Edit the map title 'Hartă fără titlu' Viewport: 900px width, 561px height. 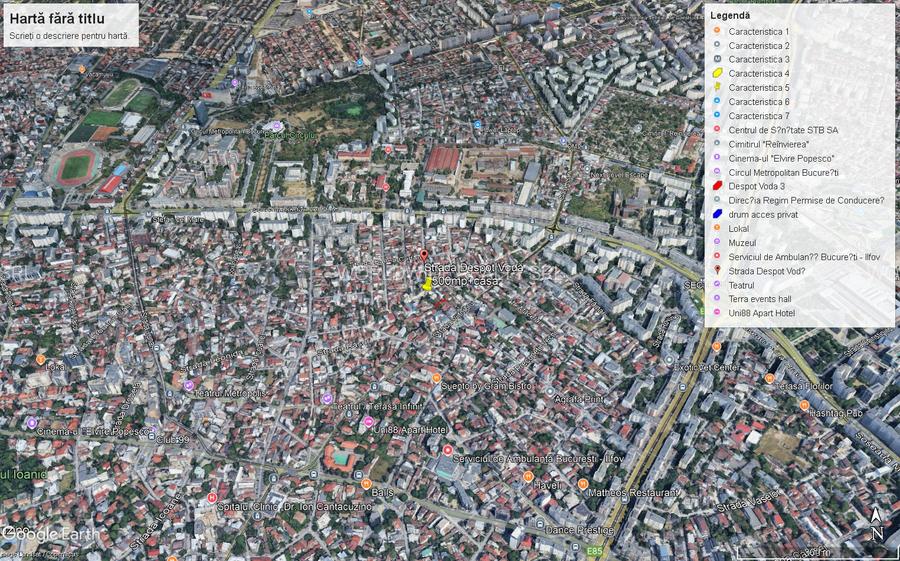(x=57, y=18)
